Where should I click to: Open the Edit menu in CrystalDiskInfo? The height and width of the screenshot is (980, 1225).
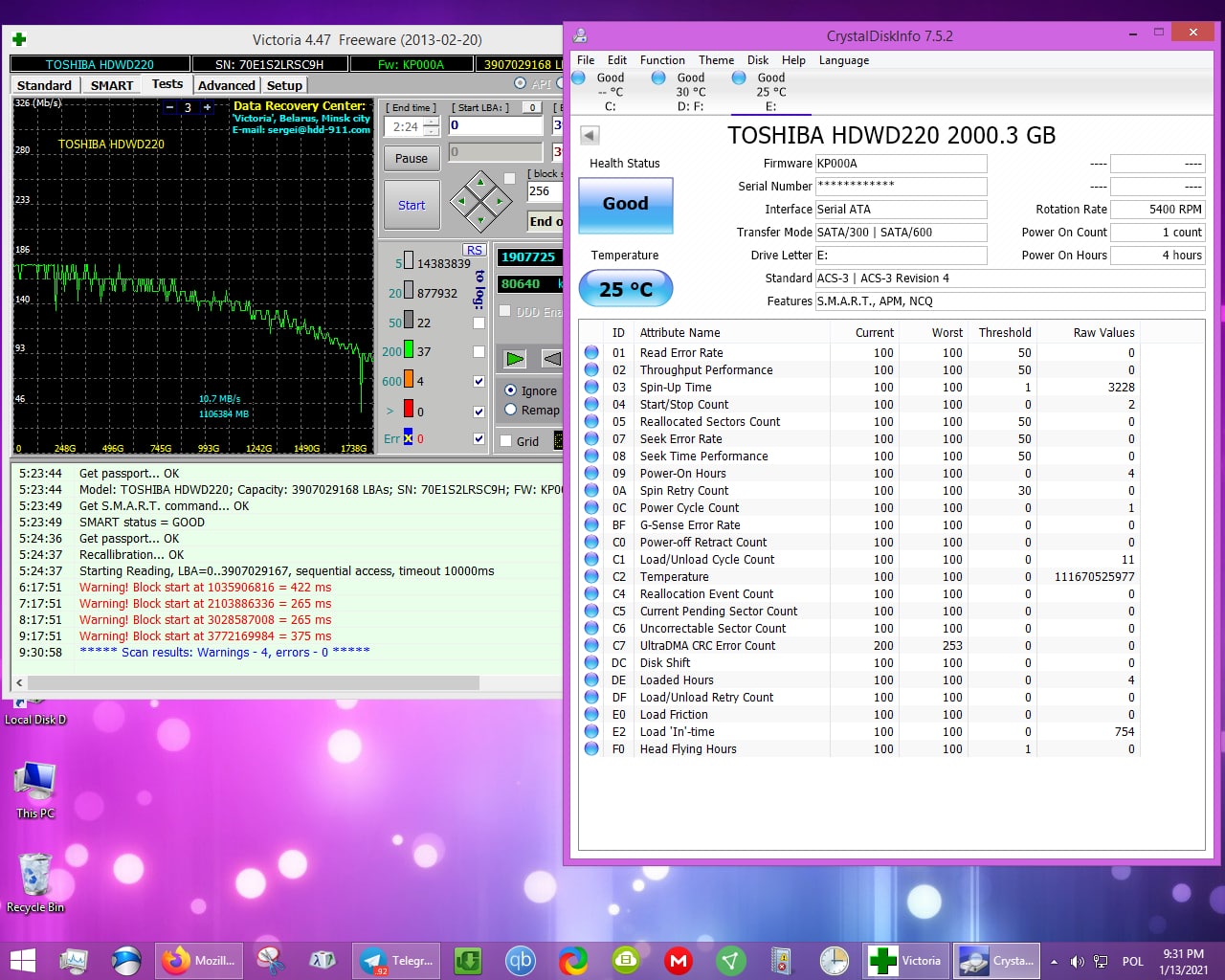point(617,60)
